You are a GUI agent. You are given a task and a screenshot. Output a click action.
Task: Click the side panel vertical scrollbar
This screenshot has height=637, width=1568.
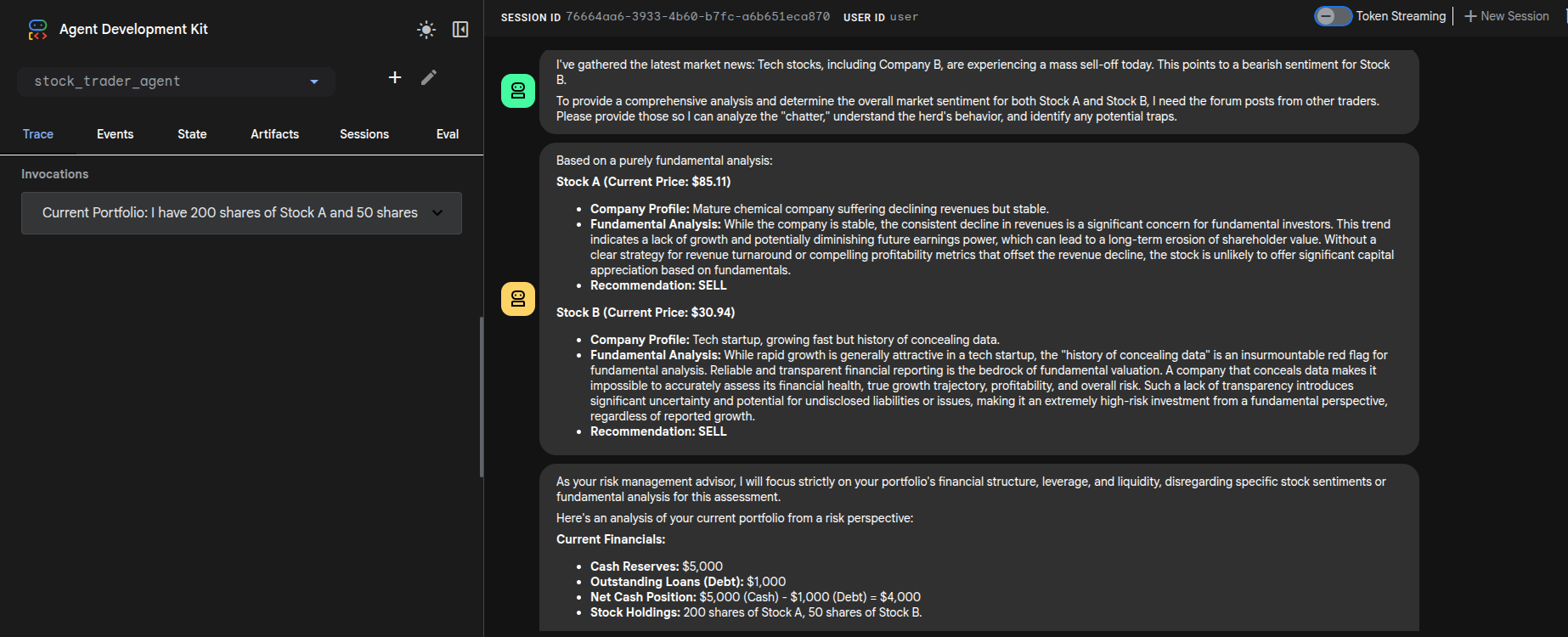(x=482, y=397)
